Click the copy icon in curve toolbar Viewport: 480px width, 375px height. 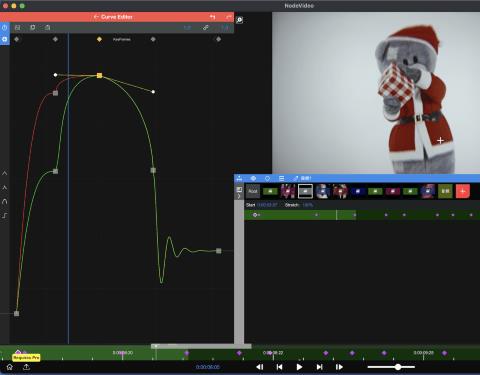pos(33,28)
